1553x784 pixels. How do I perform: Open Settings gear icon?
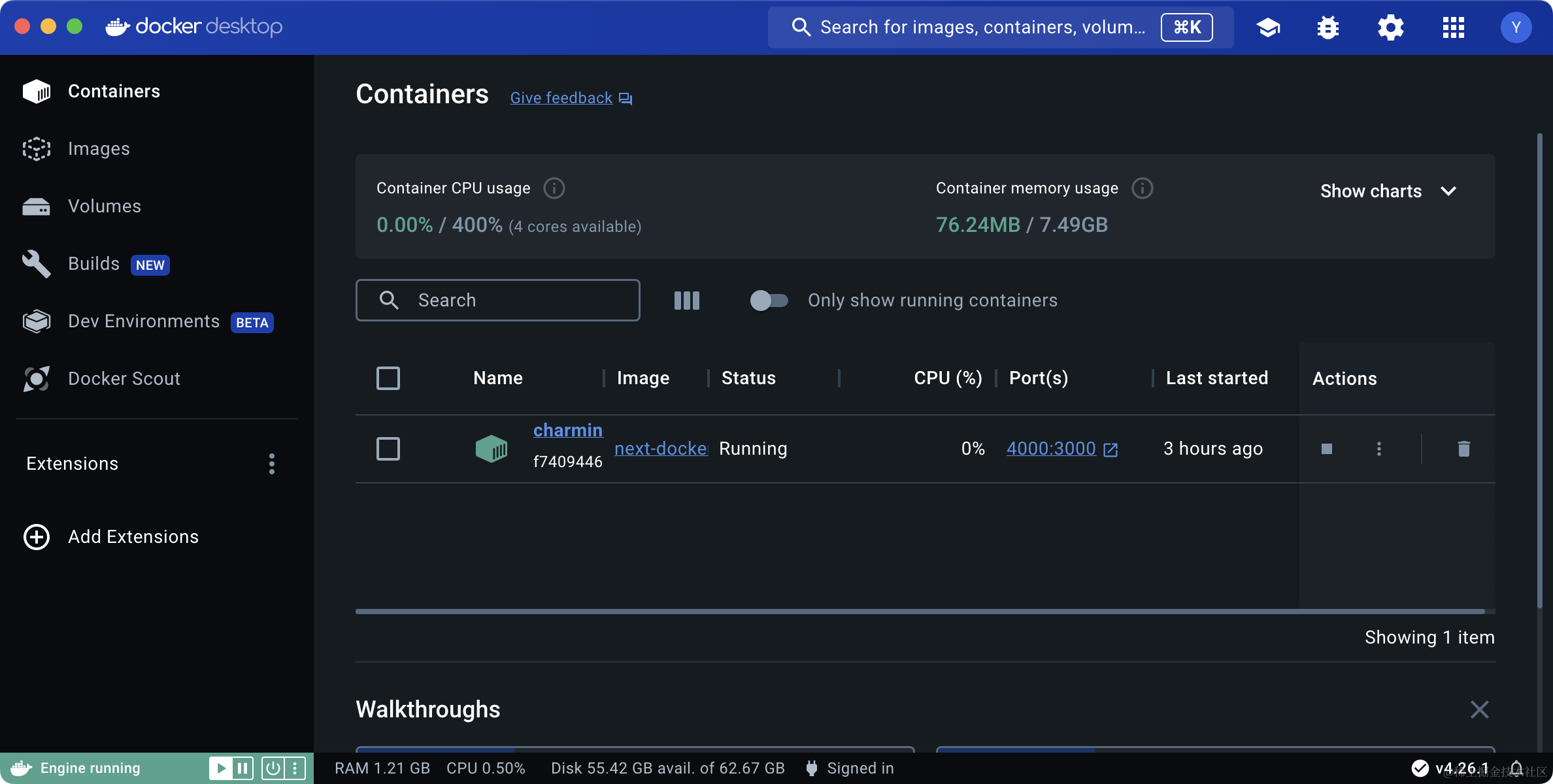[1390, 27]
